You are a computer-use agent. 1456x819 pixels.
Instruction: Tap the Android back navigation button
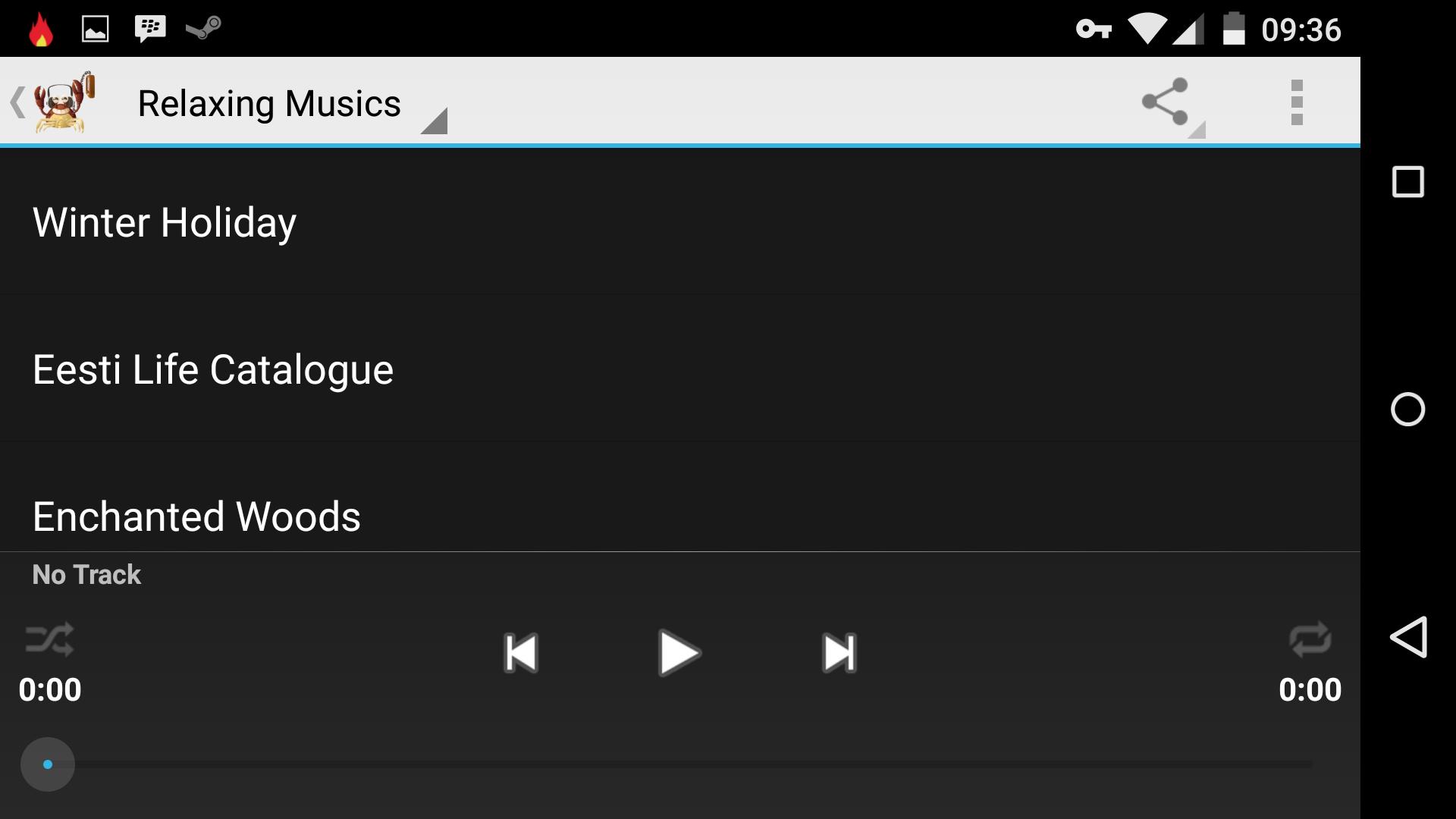pyautogui.click(x=1408, y=637)
